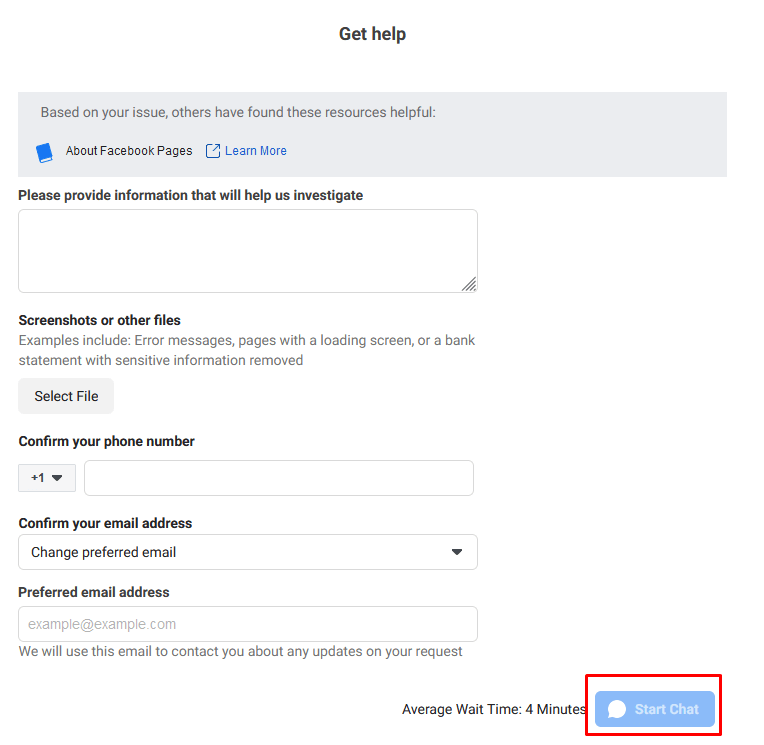Click the external link icon beside Learn More
Viewport: 764px width, 745px height.
[213, 151]
